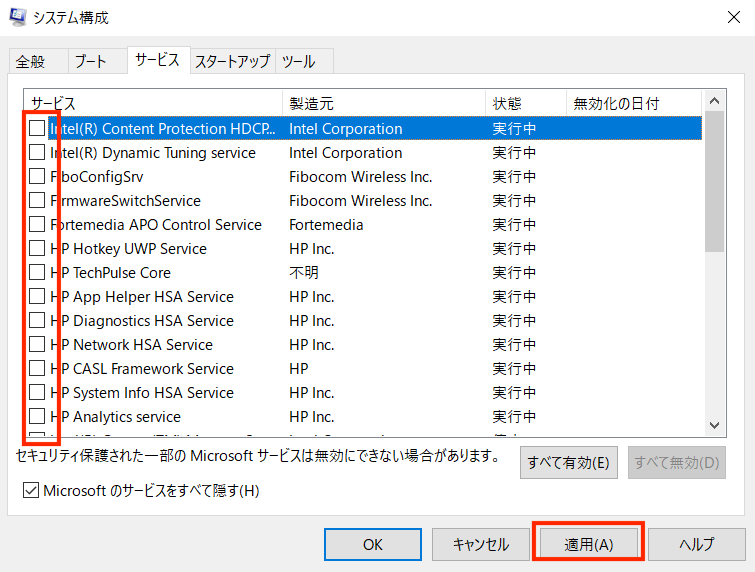
Task: Sort by 製造元 column header
Action: [384, 103]
